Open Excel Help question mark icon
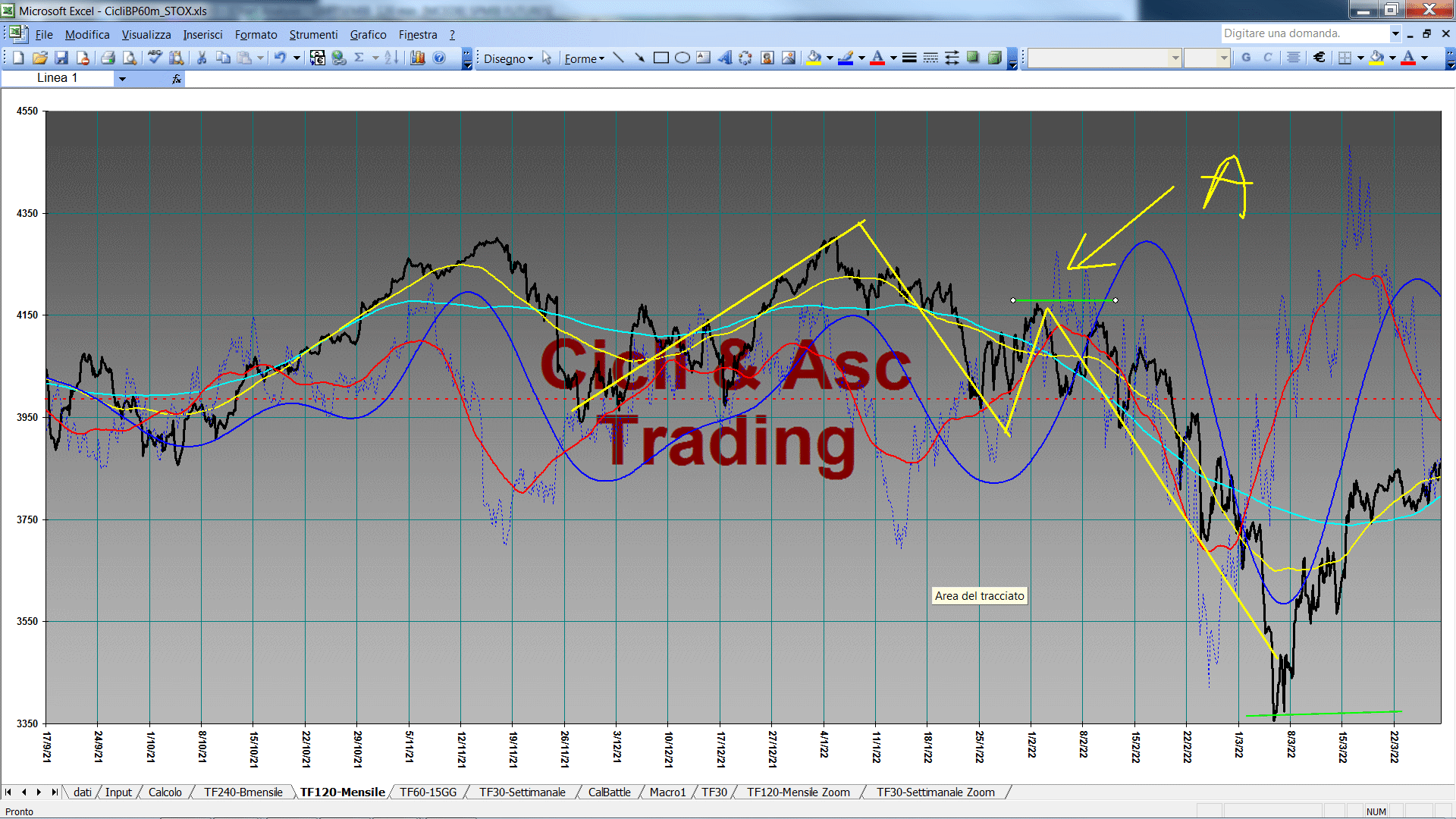Screen dimensions: 1456x819 439,58
